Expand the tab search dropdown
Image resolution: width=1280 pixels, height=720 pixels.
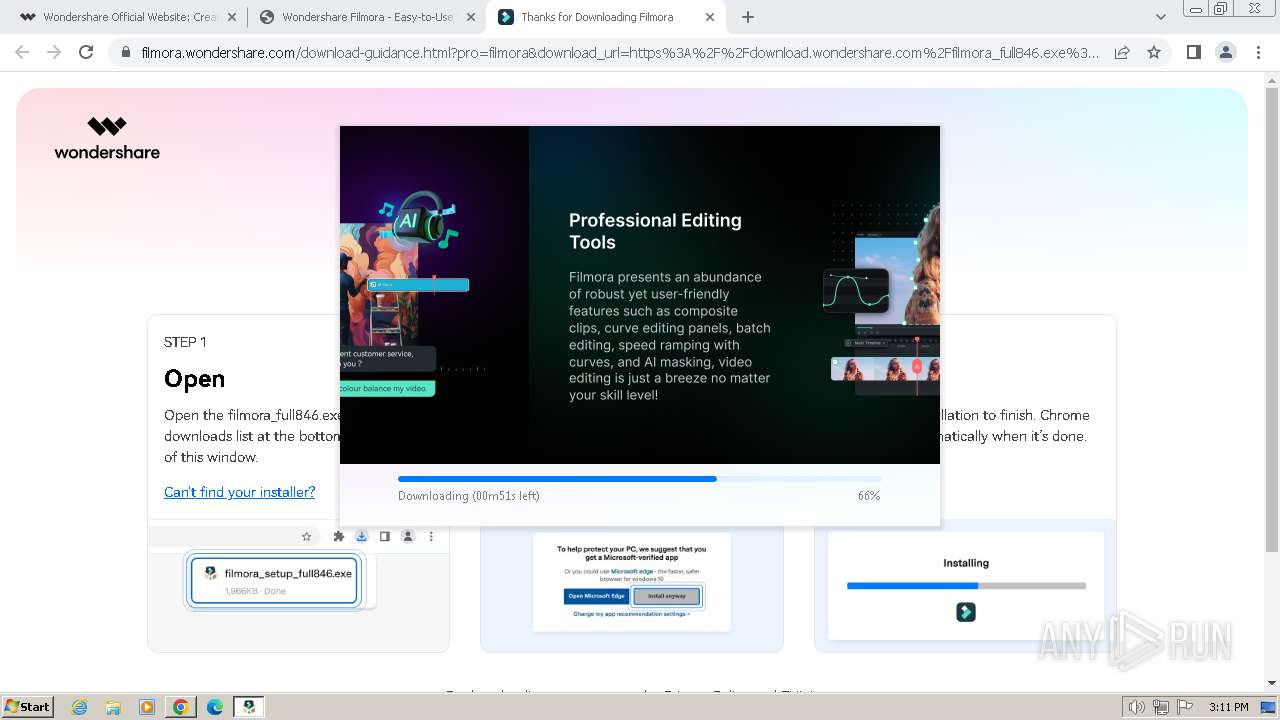pyautogui.click(x=1161, y=17)
